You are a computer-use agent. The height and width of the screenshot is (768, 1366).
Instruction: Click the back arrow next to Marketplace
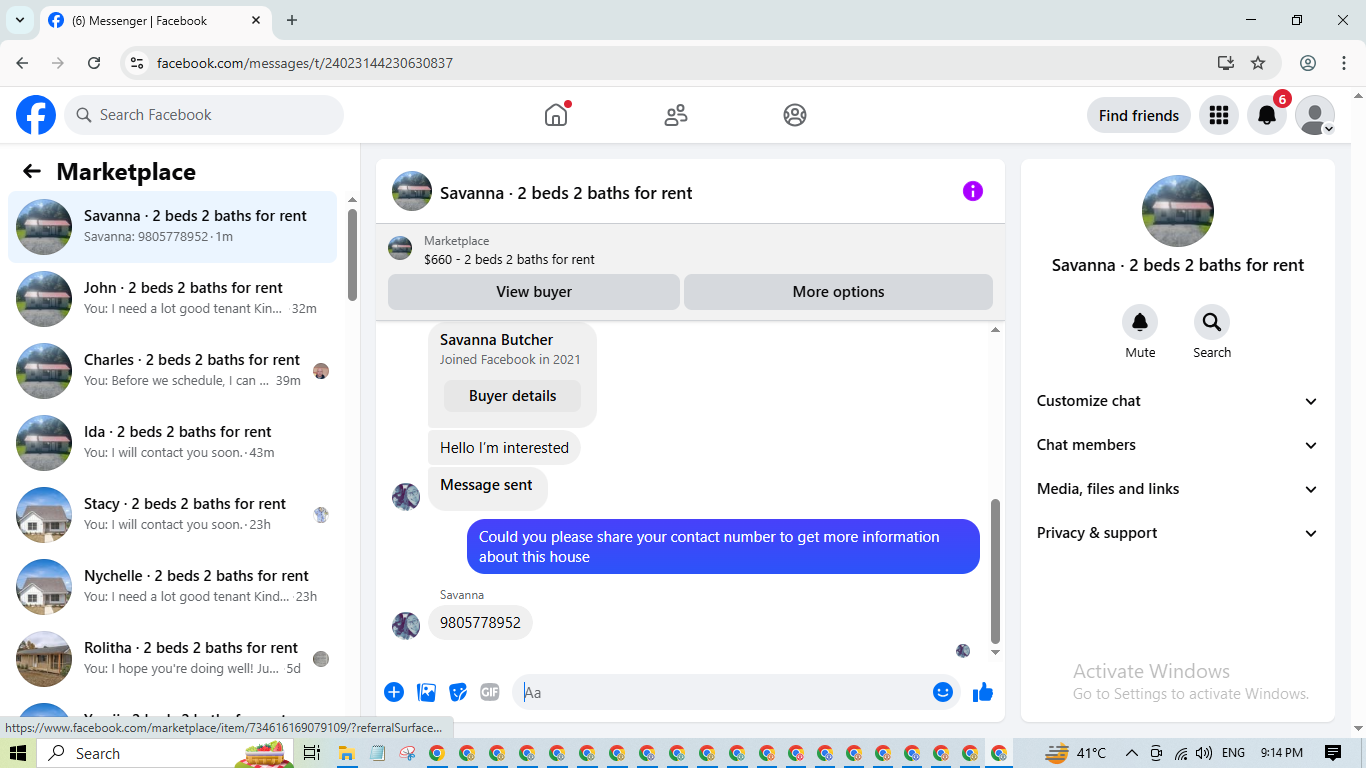click(32, 171)
